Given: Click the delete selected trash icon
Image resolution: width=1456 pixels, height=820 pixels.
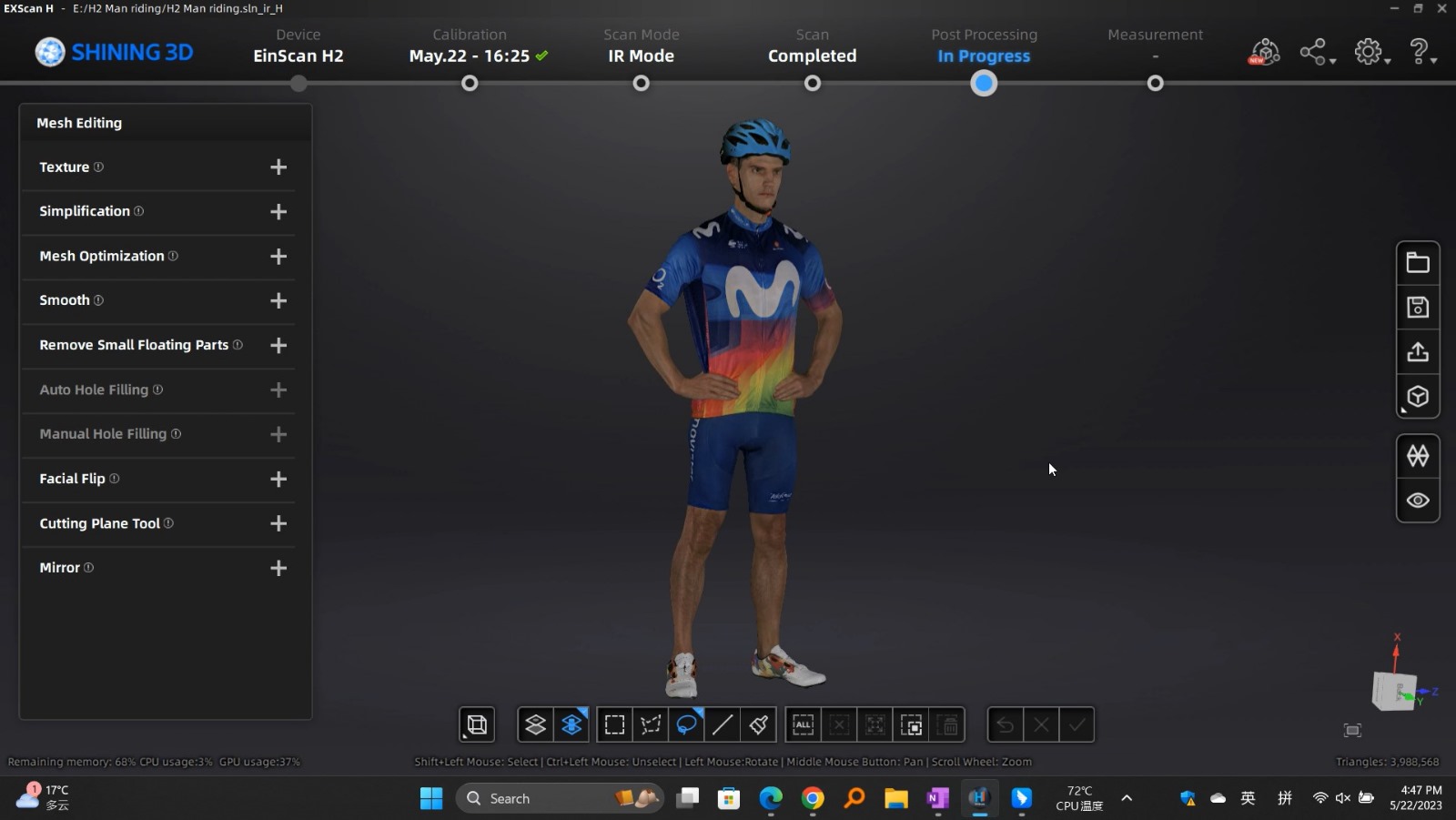Looking at the screenshot, I should point(948,724).
